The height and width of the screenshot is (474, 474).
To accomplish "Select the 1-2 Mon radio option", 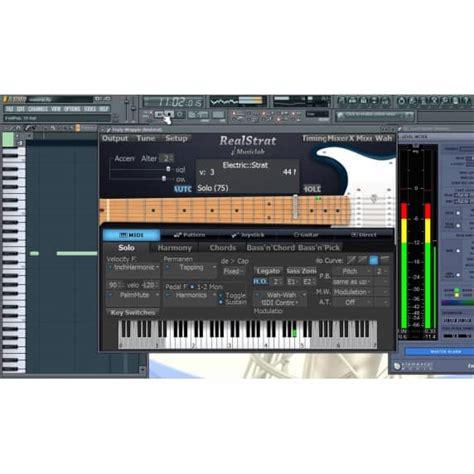I will [192, 287].
